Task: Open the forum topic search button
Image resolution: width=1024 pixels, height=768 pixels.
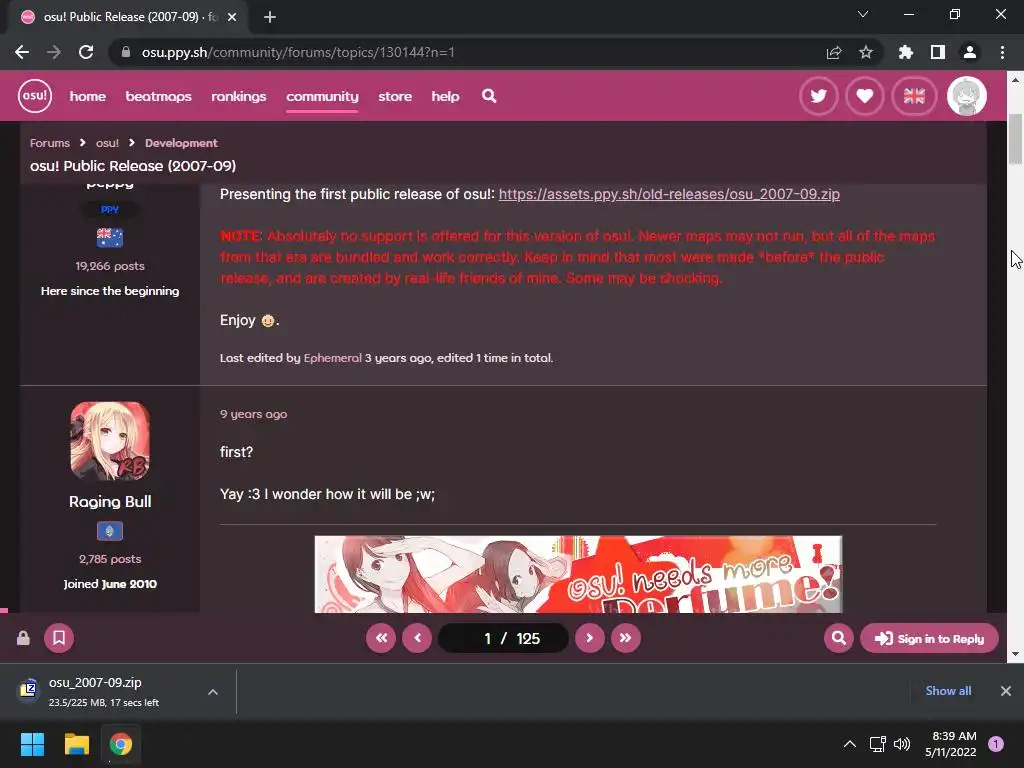Action: coord(839,638)
